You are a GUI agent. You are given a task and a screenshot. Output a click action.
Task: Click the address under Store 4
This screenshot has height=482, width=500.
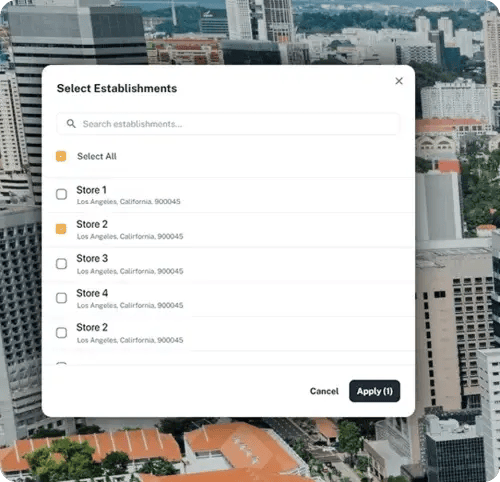click(130, 305)
